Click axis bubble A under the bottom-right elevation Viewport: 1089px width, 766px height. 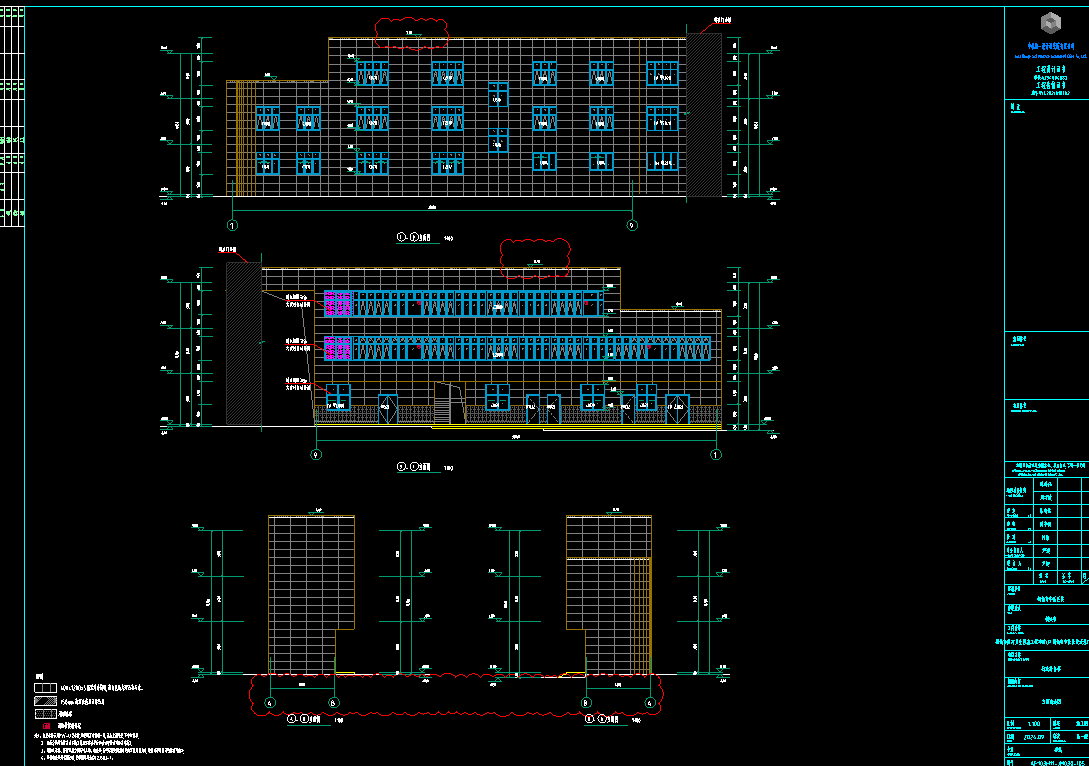coord(650,703)
